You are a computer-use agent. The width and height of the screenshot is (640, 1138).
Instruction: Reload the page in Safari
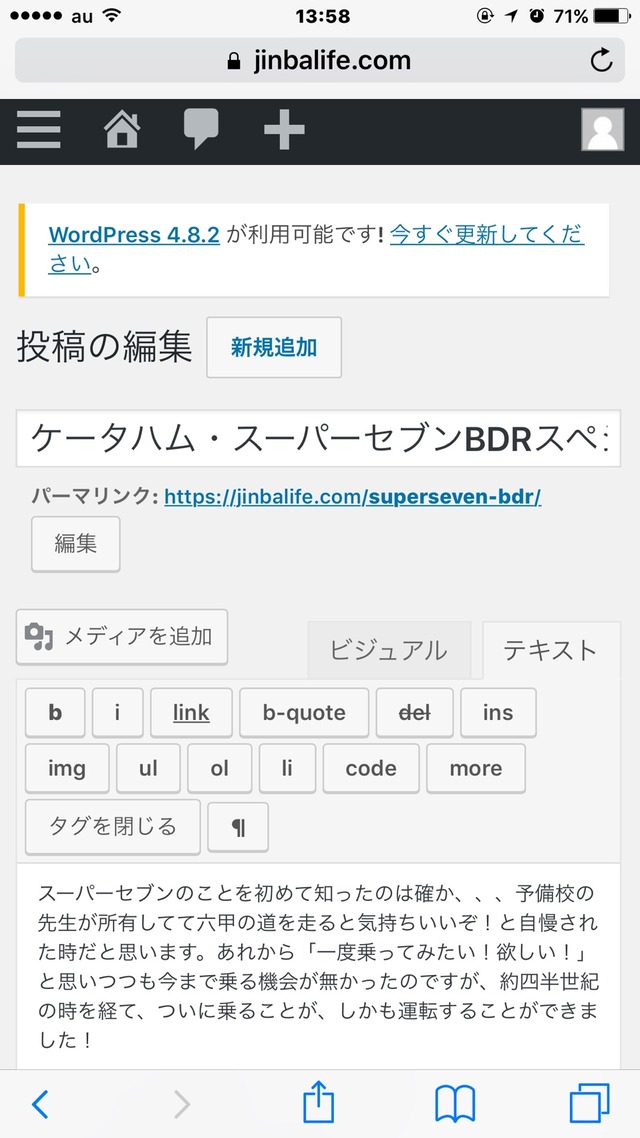click(x=601, y=61)
